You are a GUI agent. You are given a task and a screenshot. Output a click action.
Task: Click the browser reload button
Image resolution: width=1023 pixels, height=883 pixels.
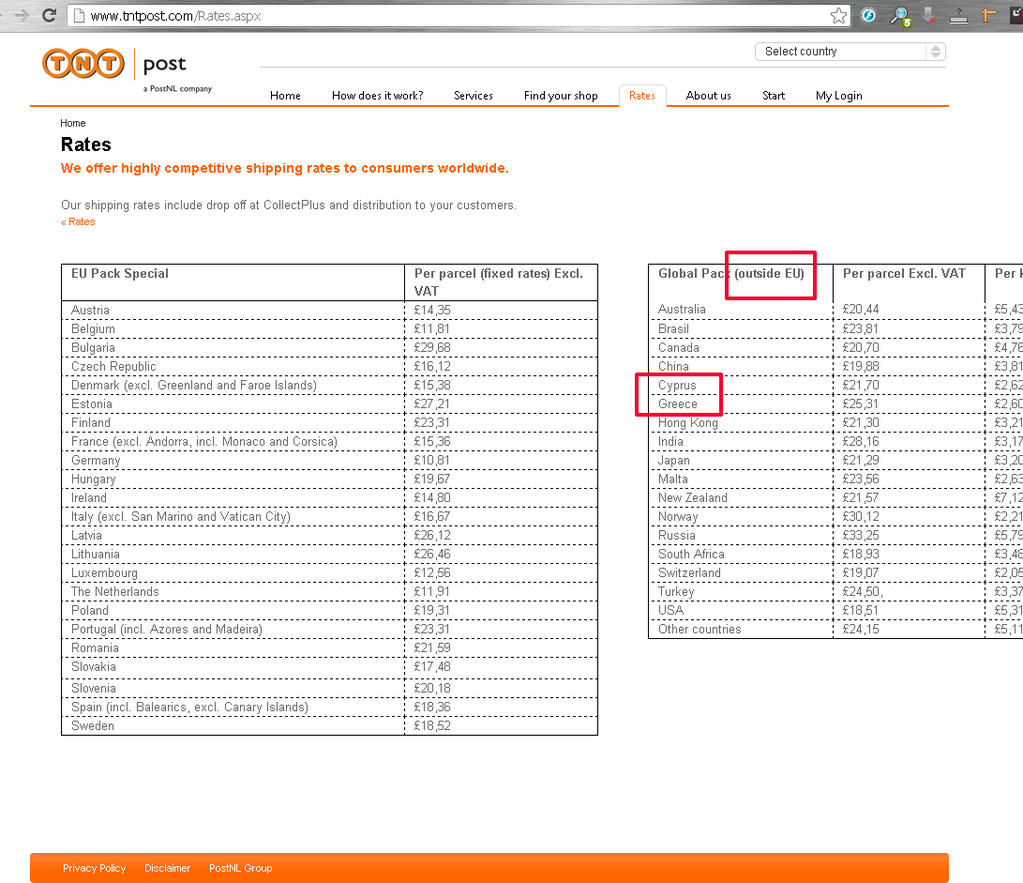(x=48, y=16)
